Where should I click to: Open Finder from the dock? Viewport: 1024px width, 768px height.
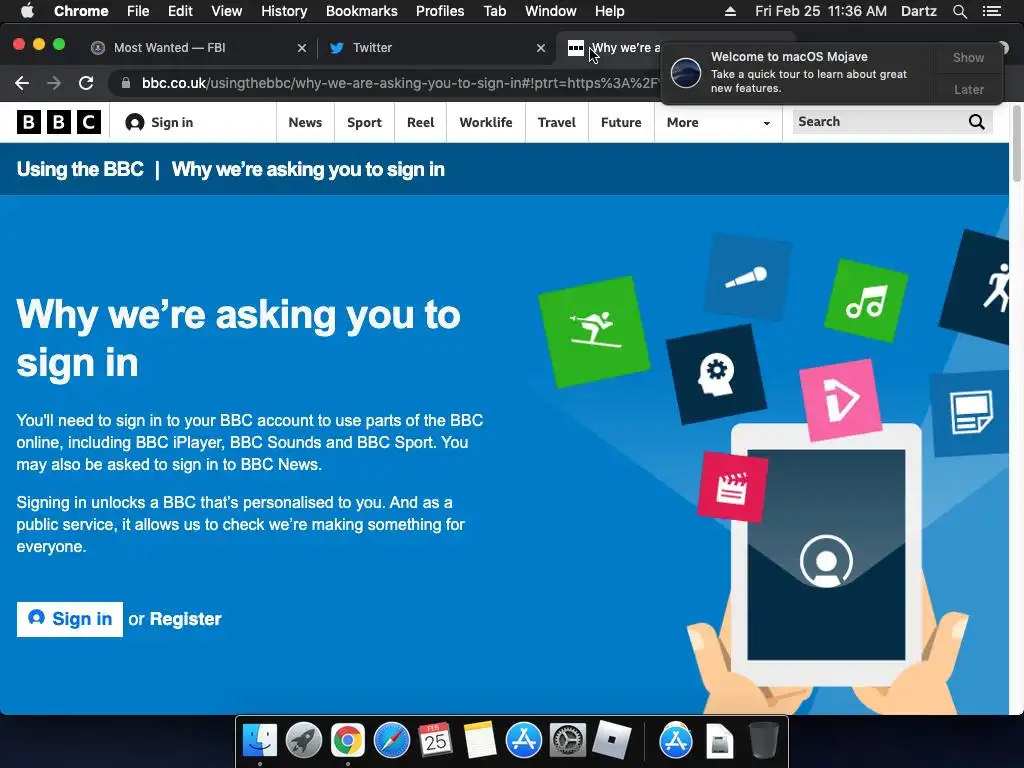(x=260, y=741)
